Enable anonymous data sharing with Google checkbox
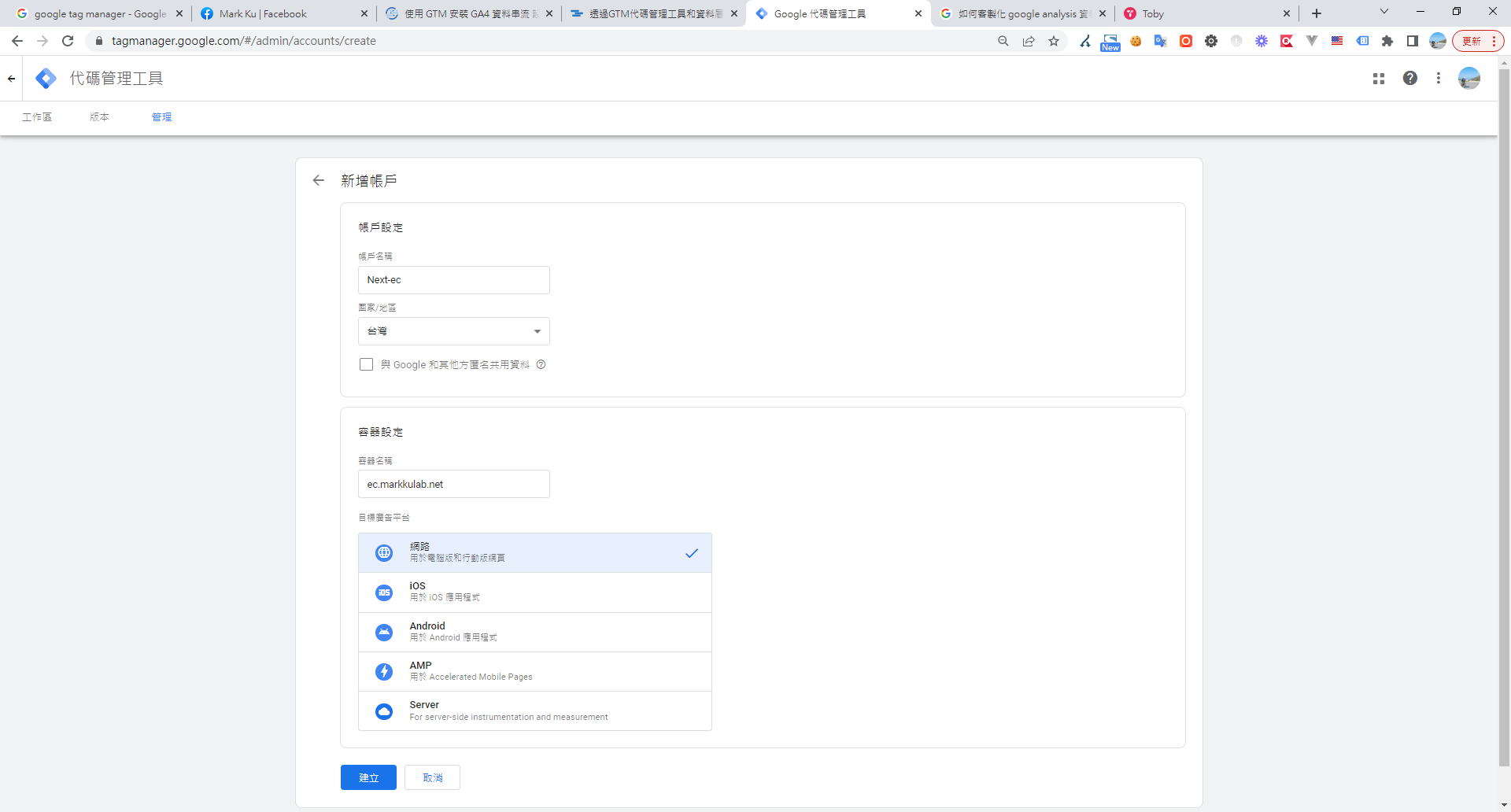 click(366, 364)
